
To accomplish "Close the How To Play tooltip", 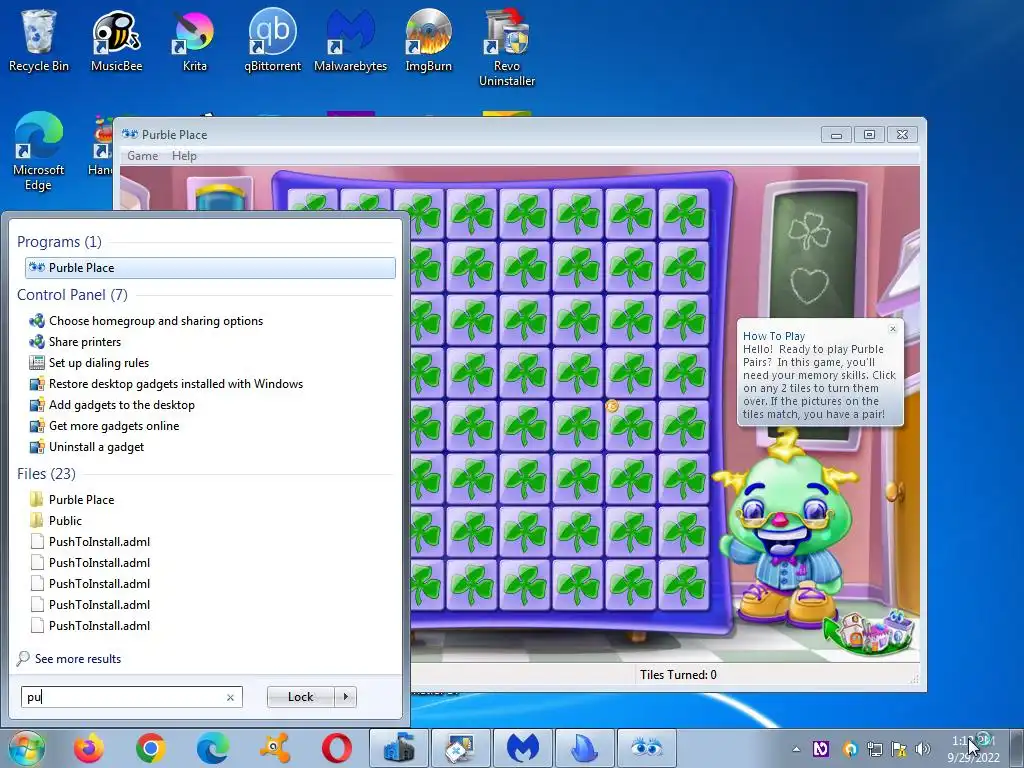I will point(893,328).
